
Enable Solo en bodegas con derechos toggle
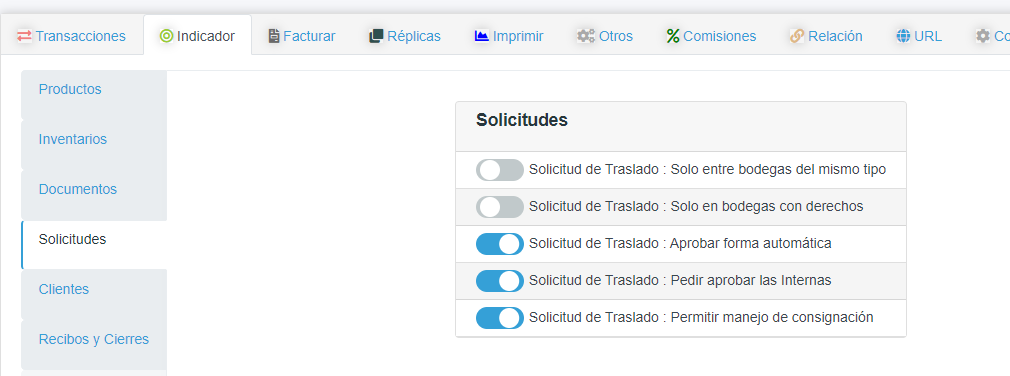pos(500,207)
